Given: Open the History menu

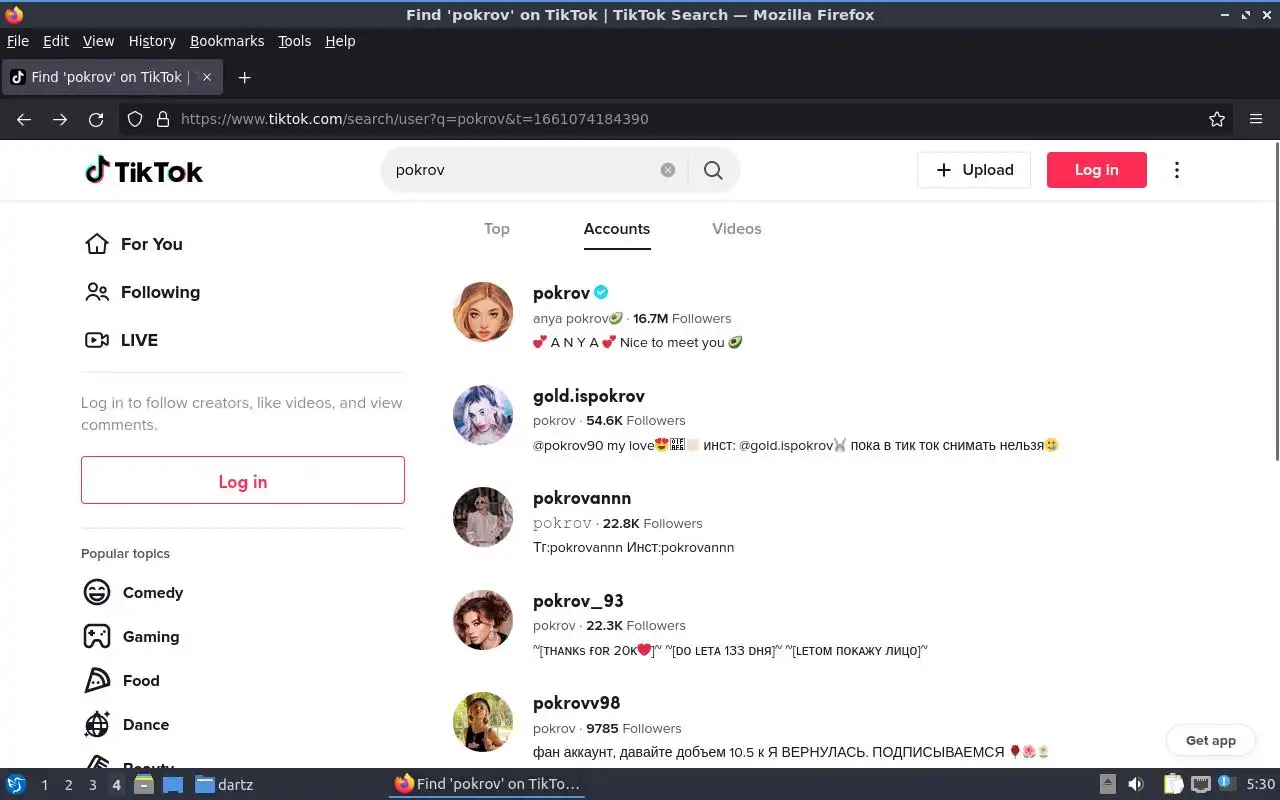Looking at the screenshot, I should pos(152,41).
